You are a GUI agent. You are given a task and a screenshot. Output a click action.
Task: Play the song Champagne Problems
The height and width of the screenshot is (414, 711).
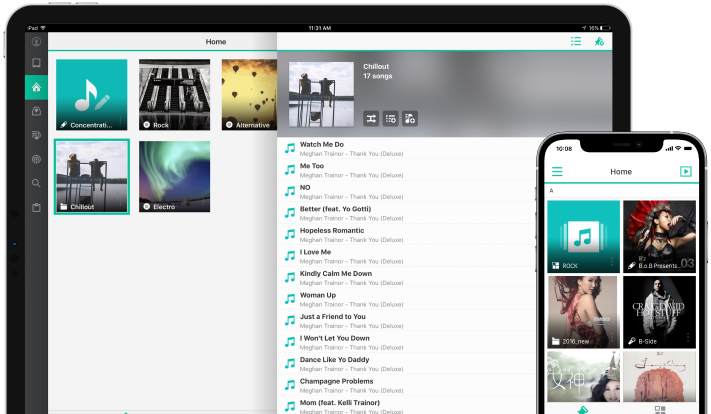pyautogui.click(x=407, y=385)
